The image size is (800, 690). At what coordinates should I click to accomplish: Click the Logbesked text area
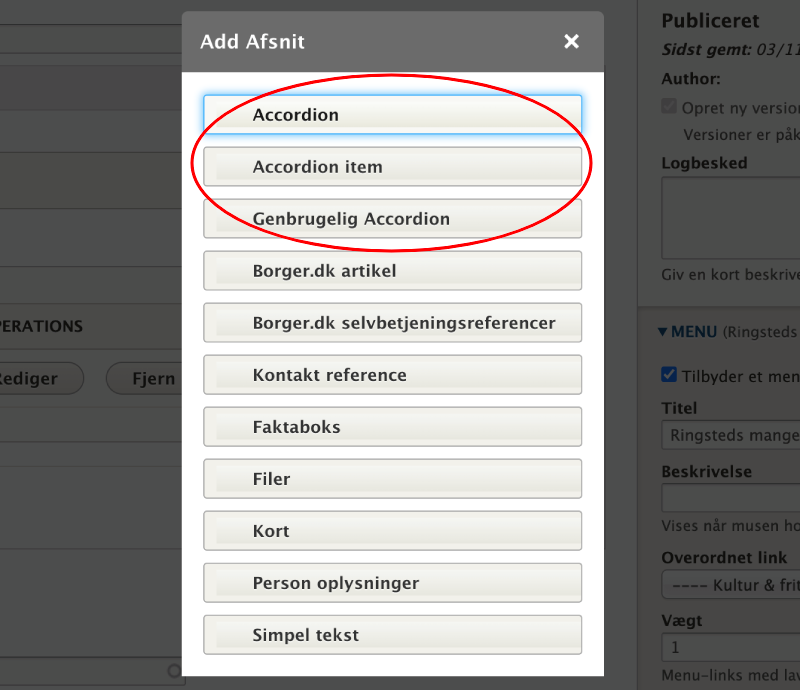(x=731, y=218)
